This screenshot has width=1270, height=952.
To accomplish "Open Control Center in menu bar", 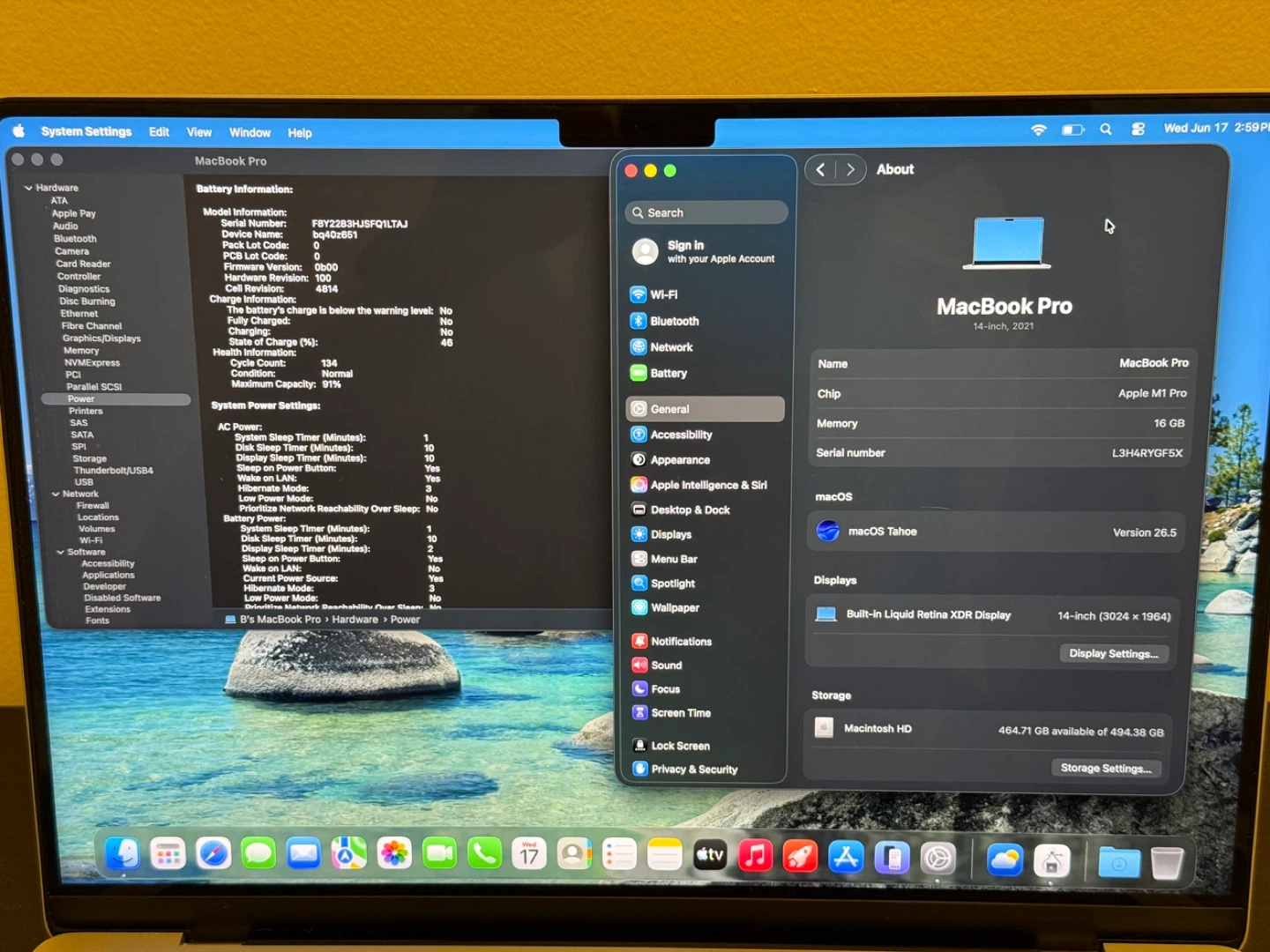I will [x=1139, y=129].
